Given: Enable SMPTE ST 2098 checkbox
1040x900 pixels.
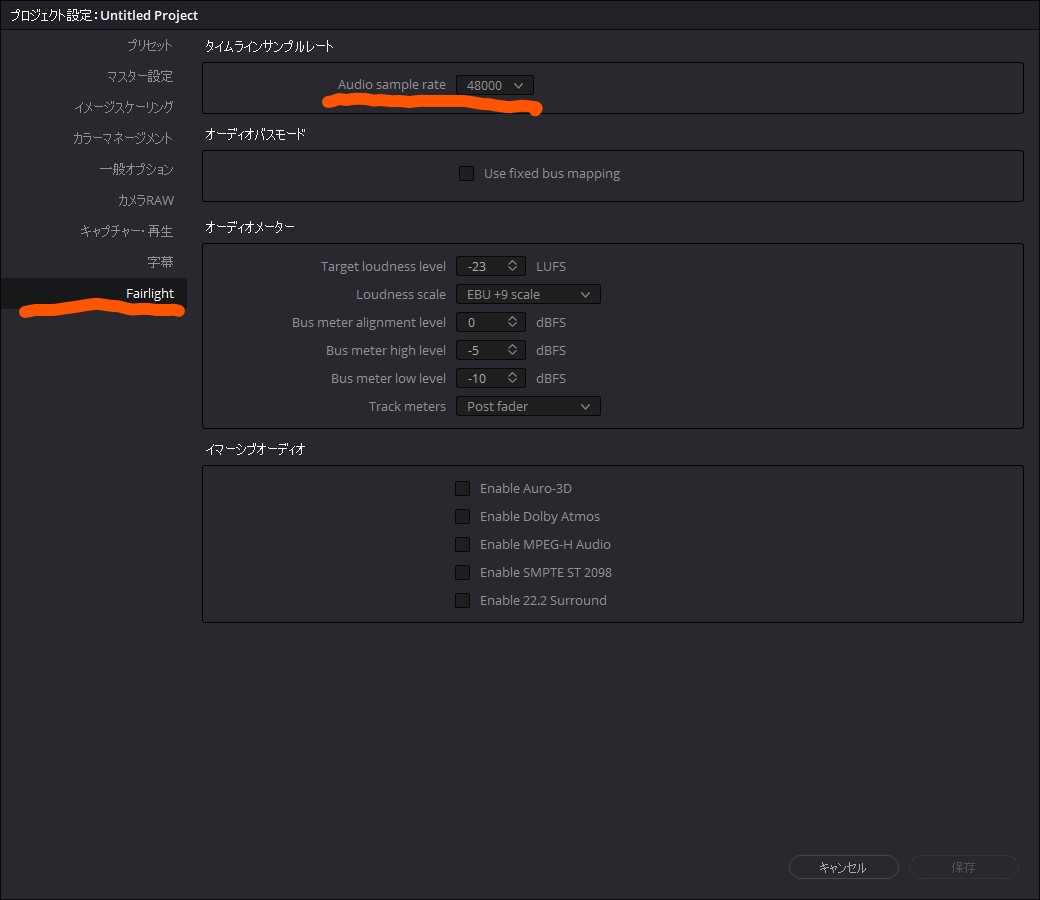Looking at the screenshot, I should click(462, 572).
